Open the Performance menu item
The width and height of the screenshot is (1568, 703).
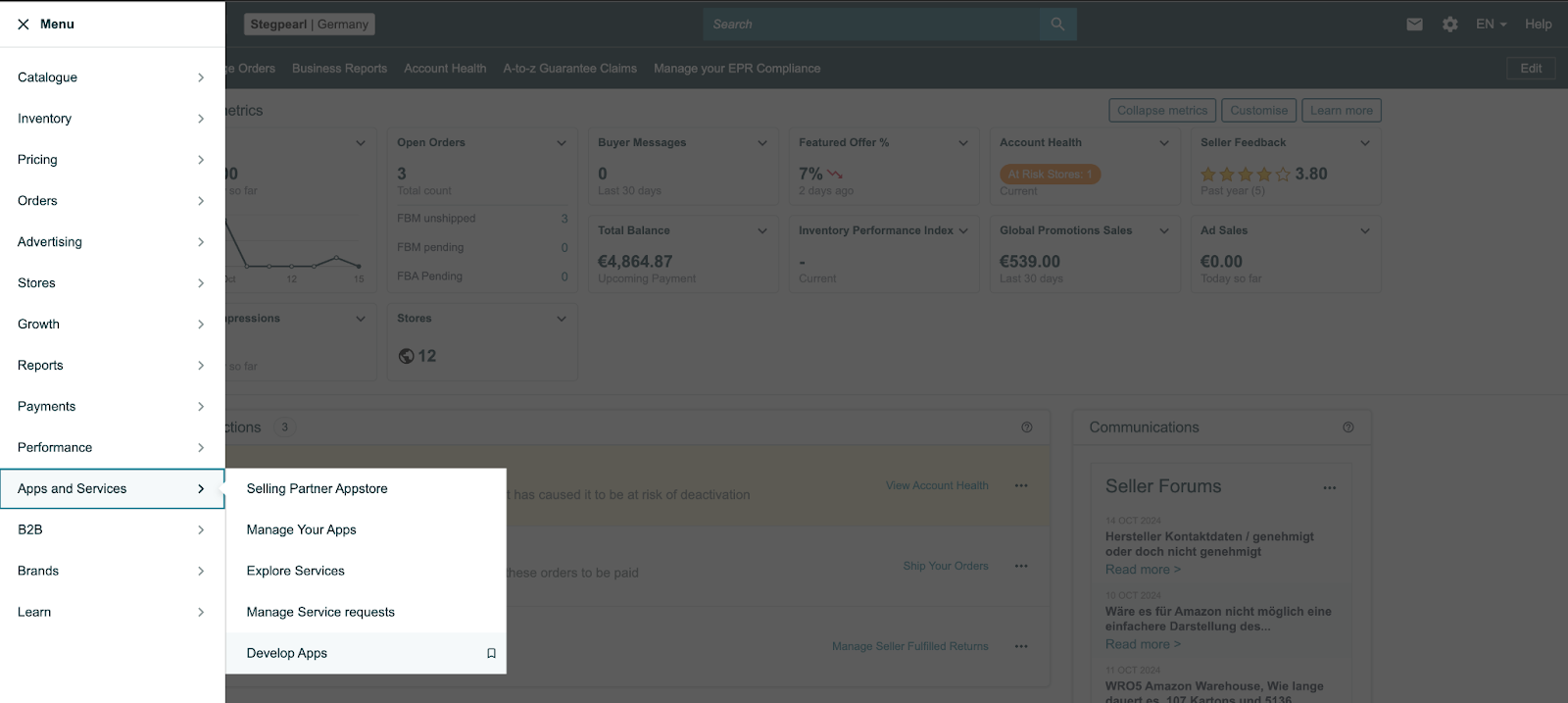(113, 448)
